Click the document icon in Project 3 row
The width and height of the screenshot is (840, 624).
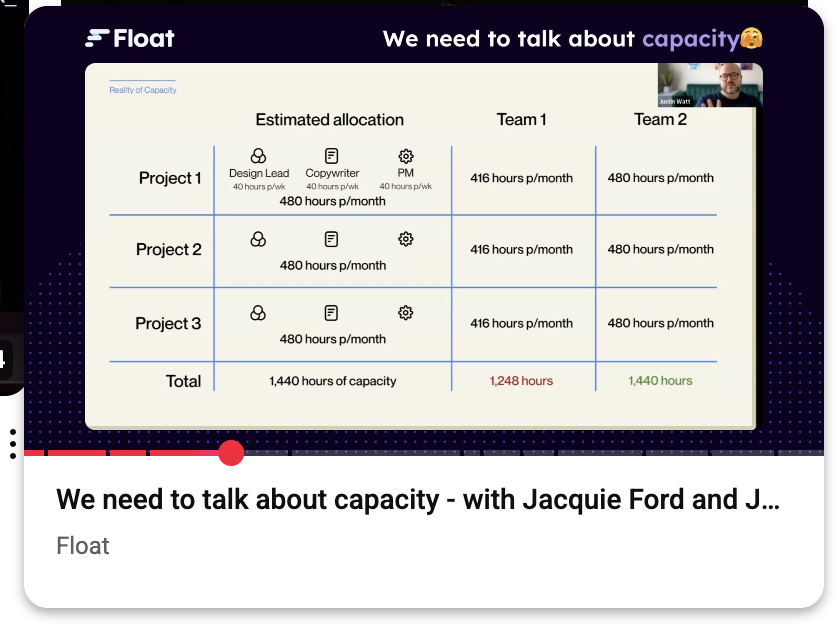(x=332, y=313)
